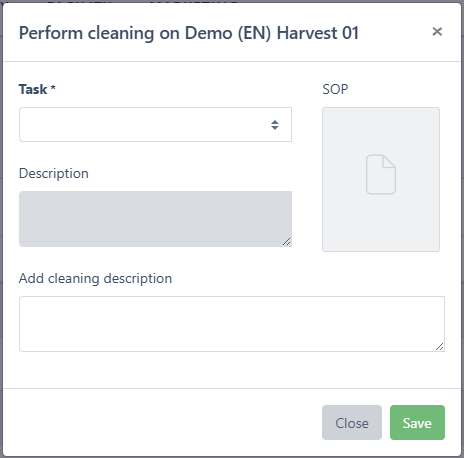Click the SOP document file icon

381,174
